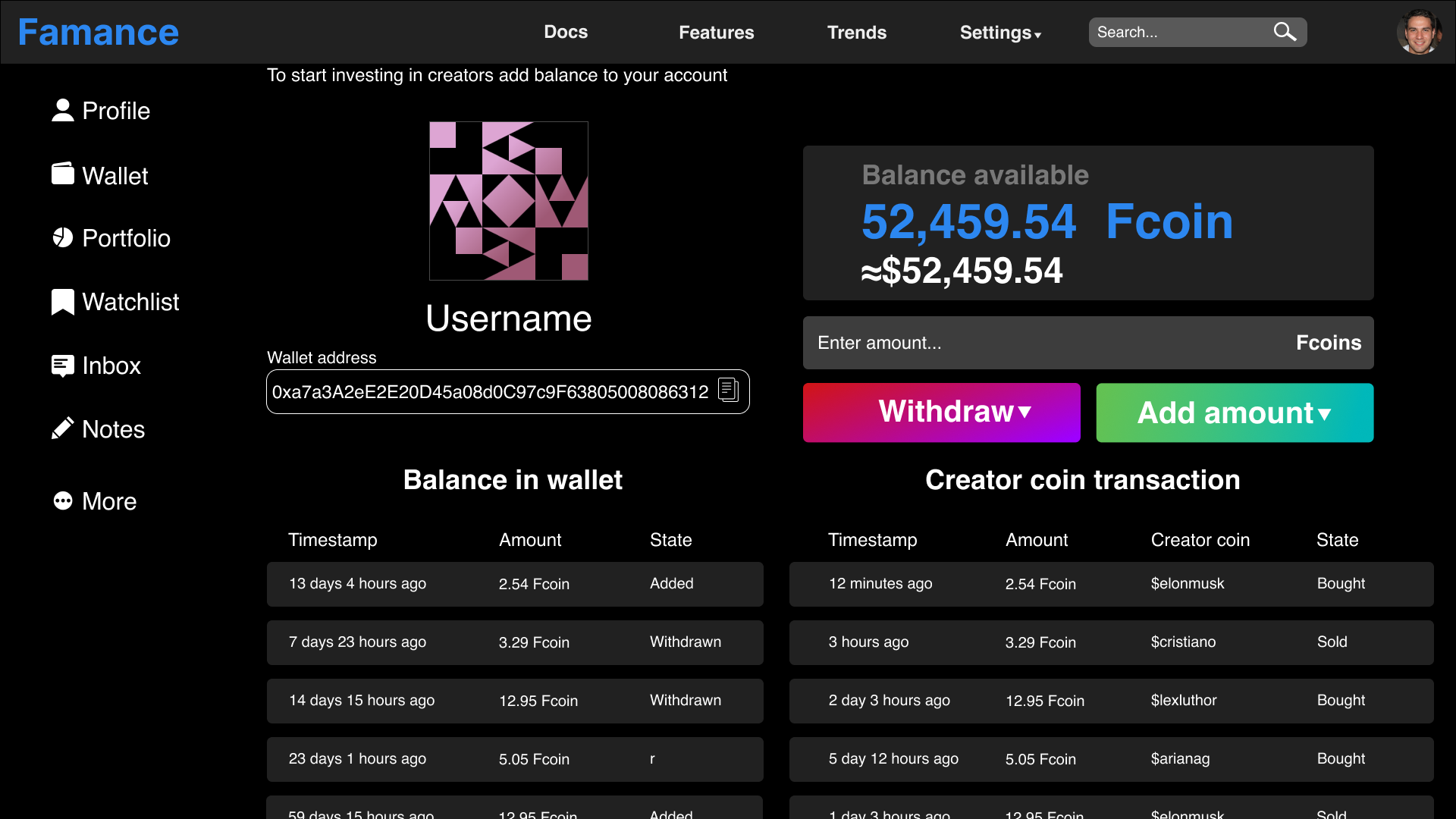1456x819 pixels.
Task: Go to the Docs page
Action: (x=566, y=32)
